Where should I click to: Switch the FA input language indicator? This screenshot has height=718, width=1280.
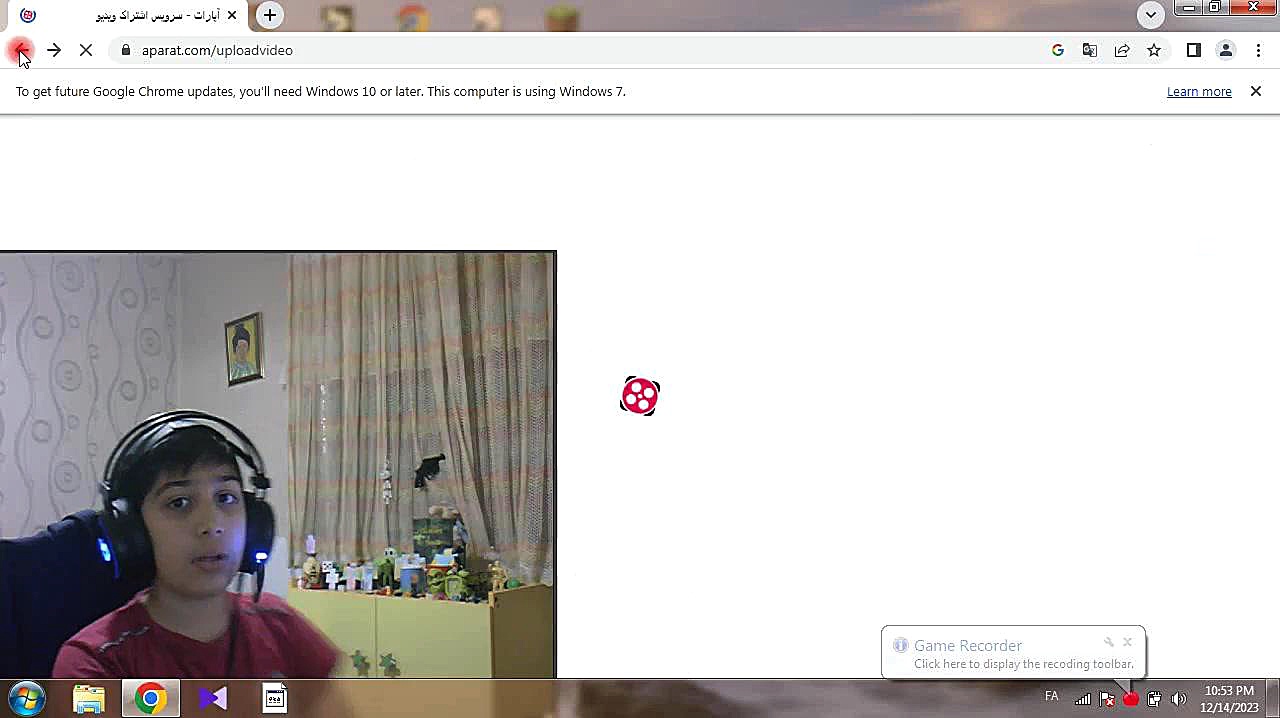1051,696
